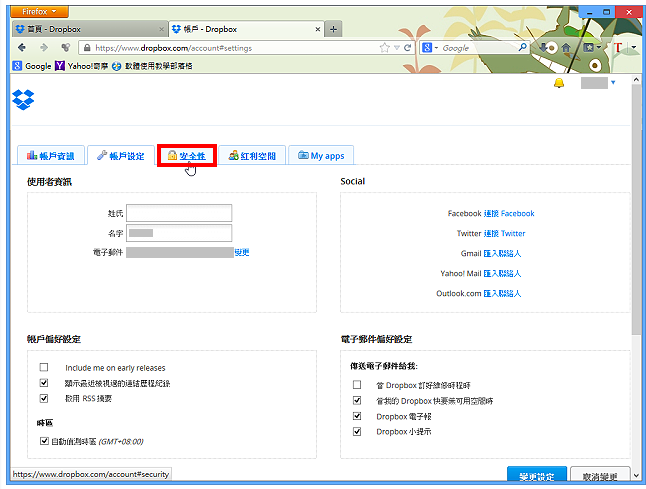Go to the 紅利空間 tab
Viewport: 646px width, 489px height.
pos(252,156)
